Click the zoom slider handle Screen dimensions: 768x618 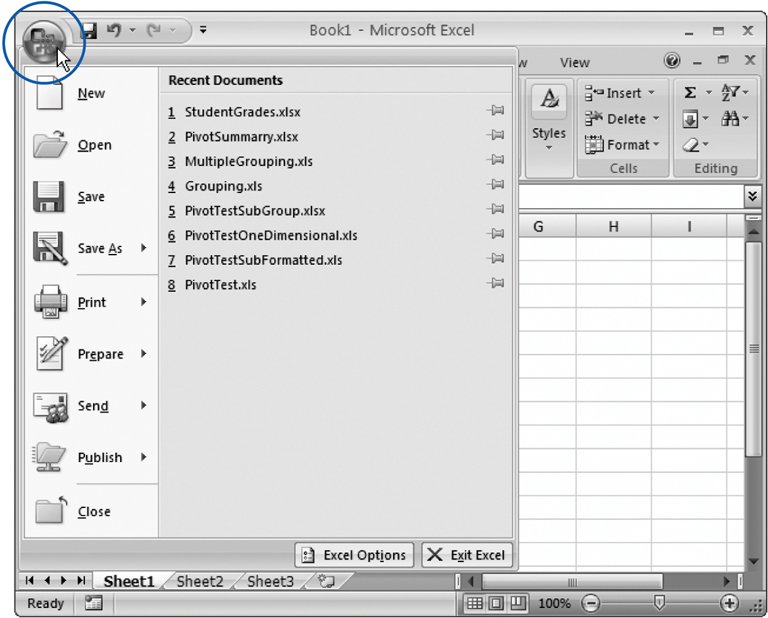point(659,603)
